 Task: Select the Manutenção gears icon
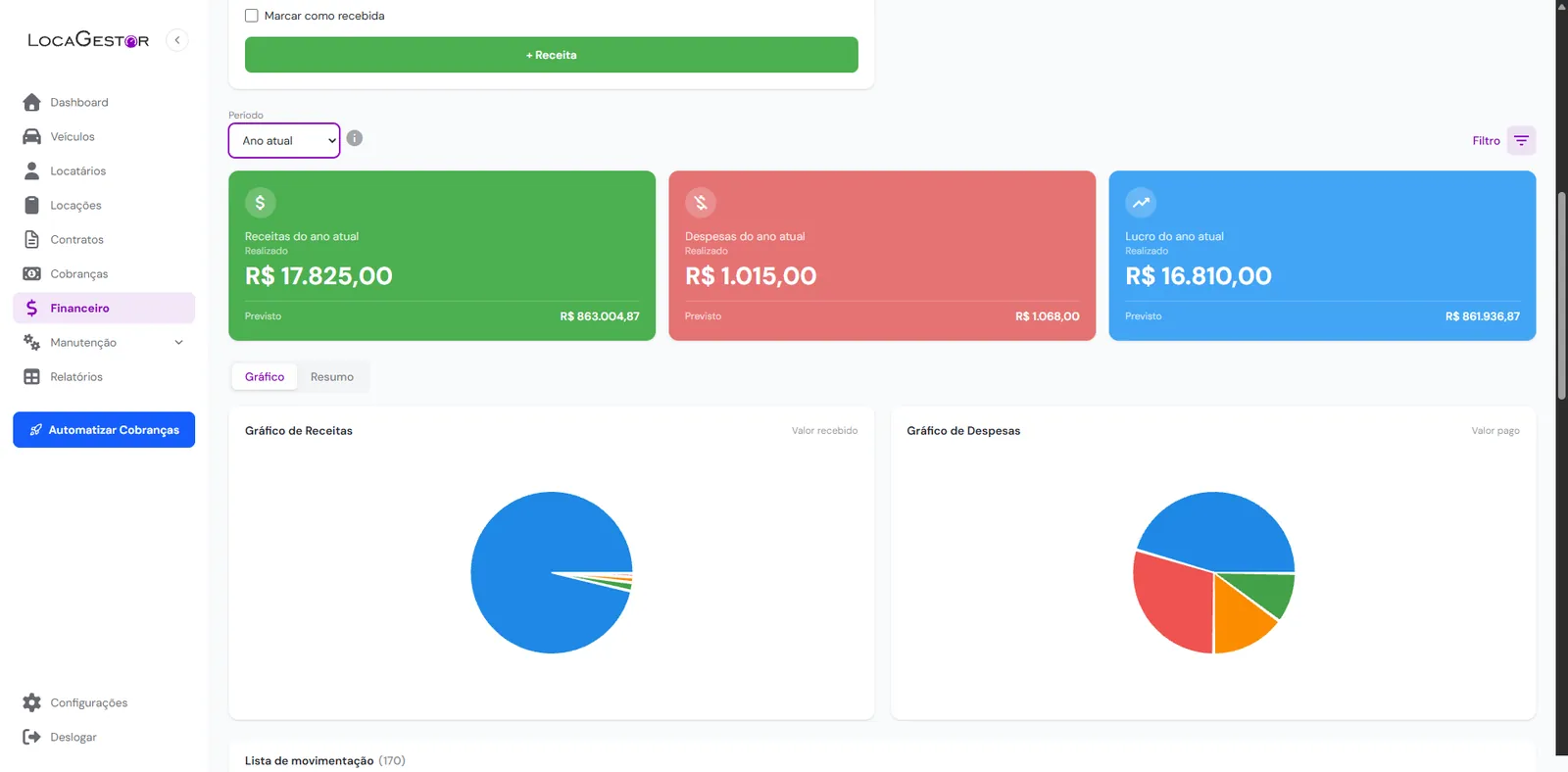click(x=31, y=343)
